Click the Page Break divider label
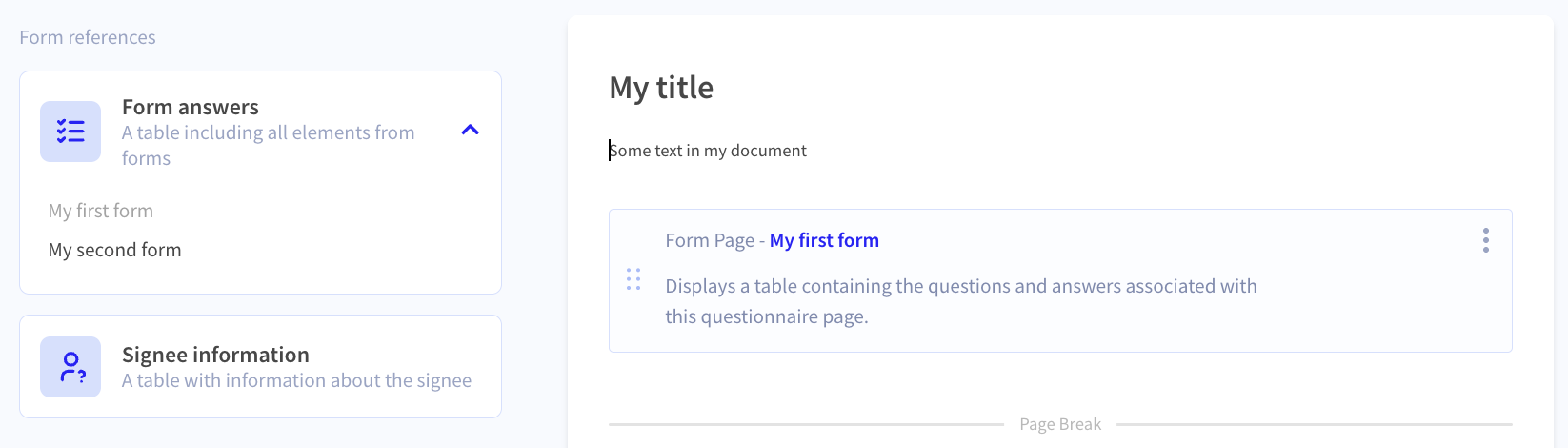 coord(1060,424)
